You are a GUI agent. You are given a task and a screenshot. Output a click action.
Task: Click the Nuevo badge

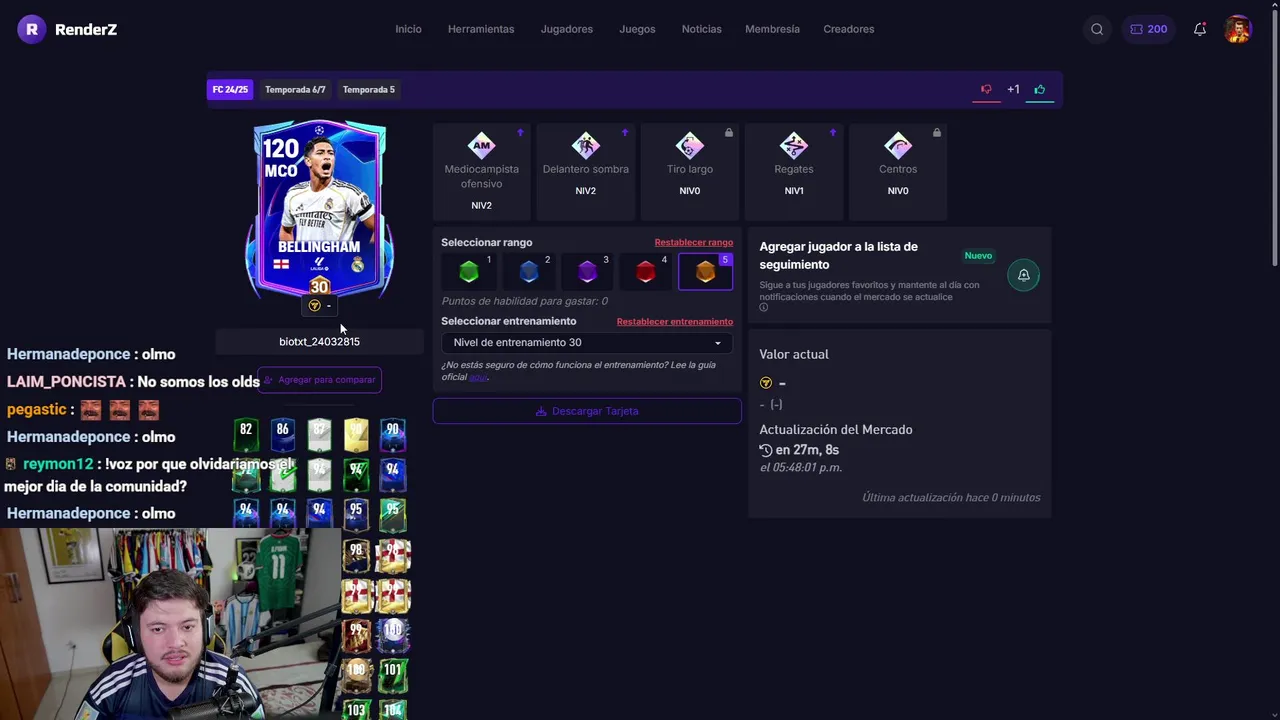coord(978,256)
